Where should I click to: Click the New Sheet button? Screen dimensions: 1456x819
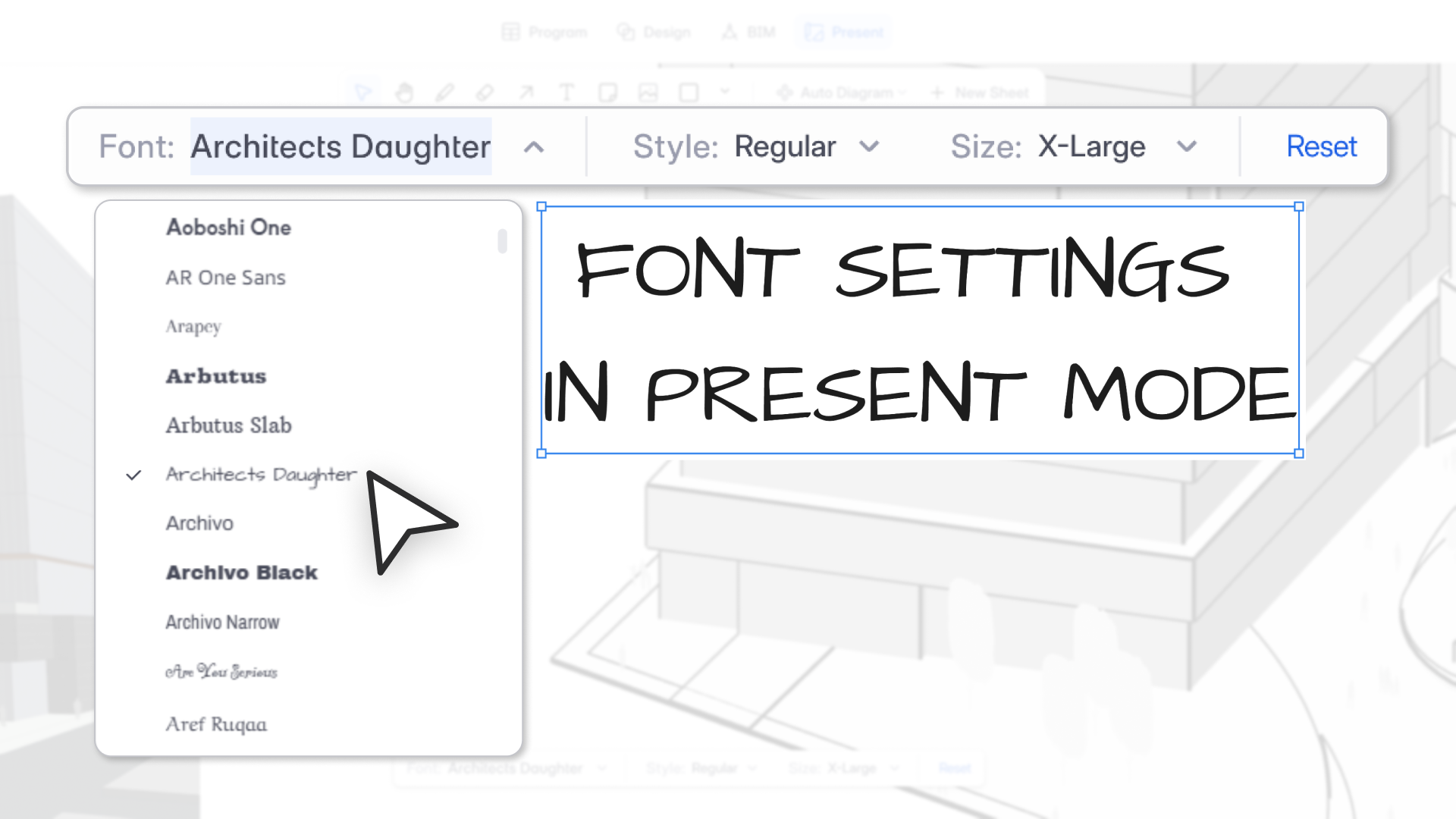(x=980, y=93)
